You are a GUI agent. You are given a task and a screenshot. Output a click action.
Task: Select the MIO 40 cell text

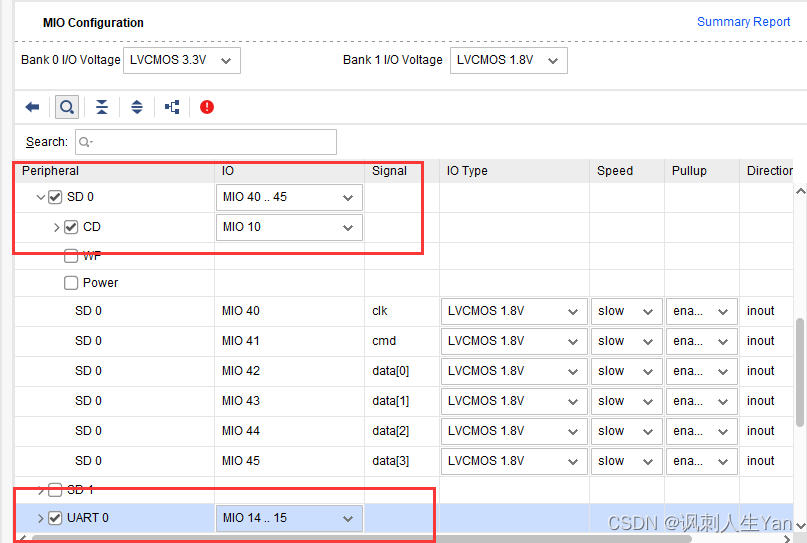tap(241, 311)
